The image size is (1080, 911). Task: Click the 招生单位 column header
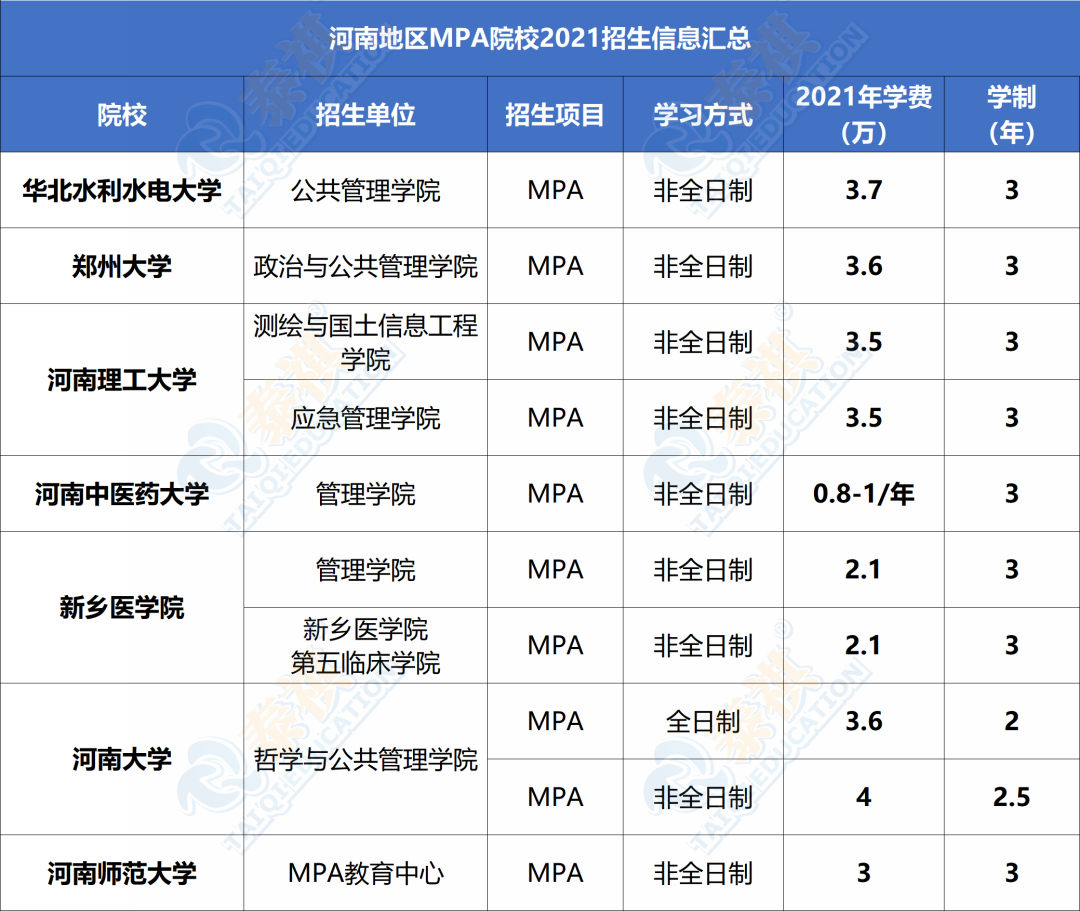click(x=365, y=114)
